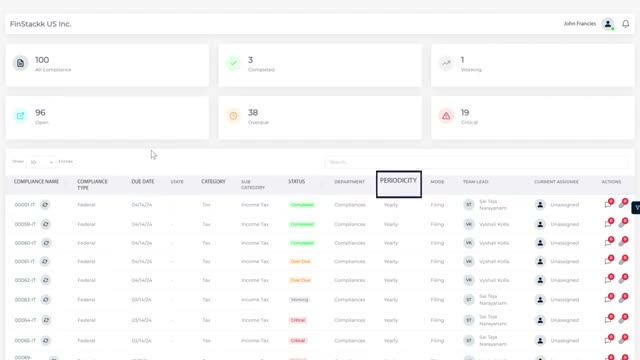The width and height of the screenshot is (640, 360).
Task: Click Critical status badge of 00064-IT
Action: tap(298, 320)
